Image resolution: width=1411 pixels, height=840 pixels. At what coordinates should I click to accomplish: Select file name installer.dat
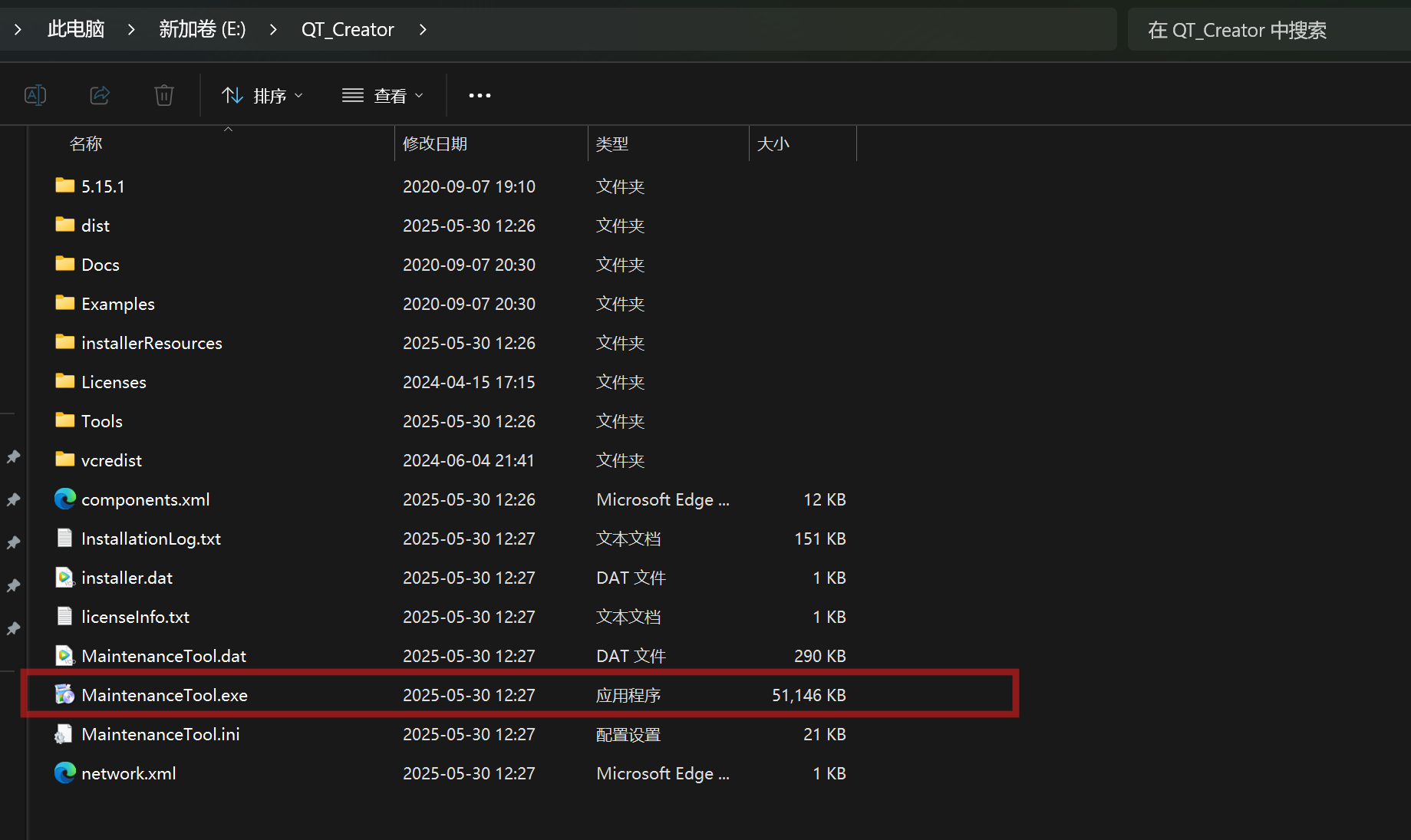pyautogui.click(x=127, y=578)
